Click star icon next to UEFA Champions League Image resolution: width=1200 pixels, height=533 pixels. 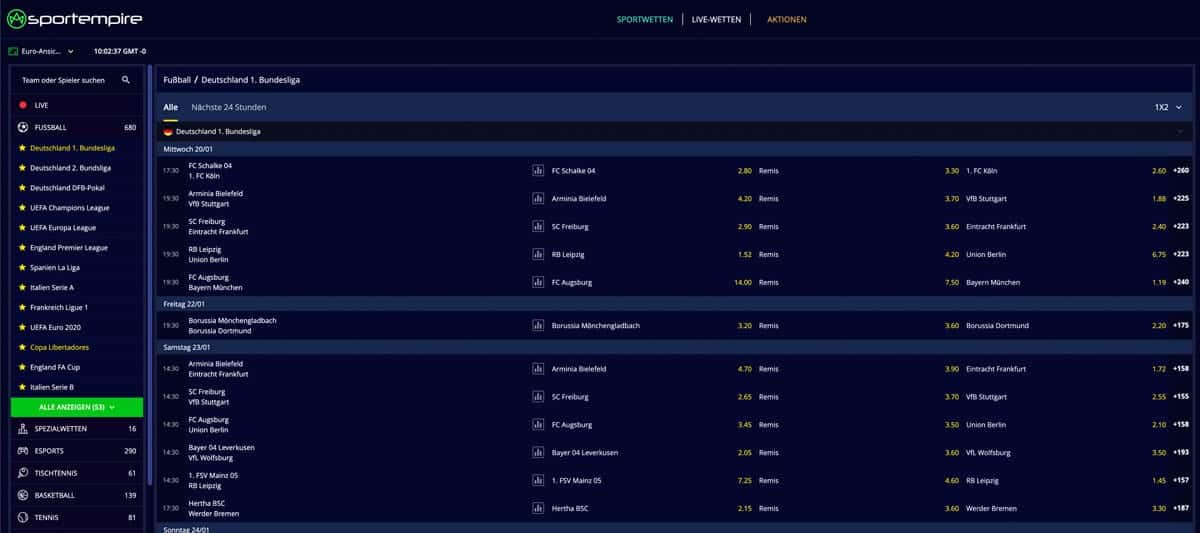pos(22,207)
